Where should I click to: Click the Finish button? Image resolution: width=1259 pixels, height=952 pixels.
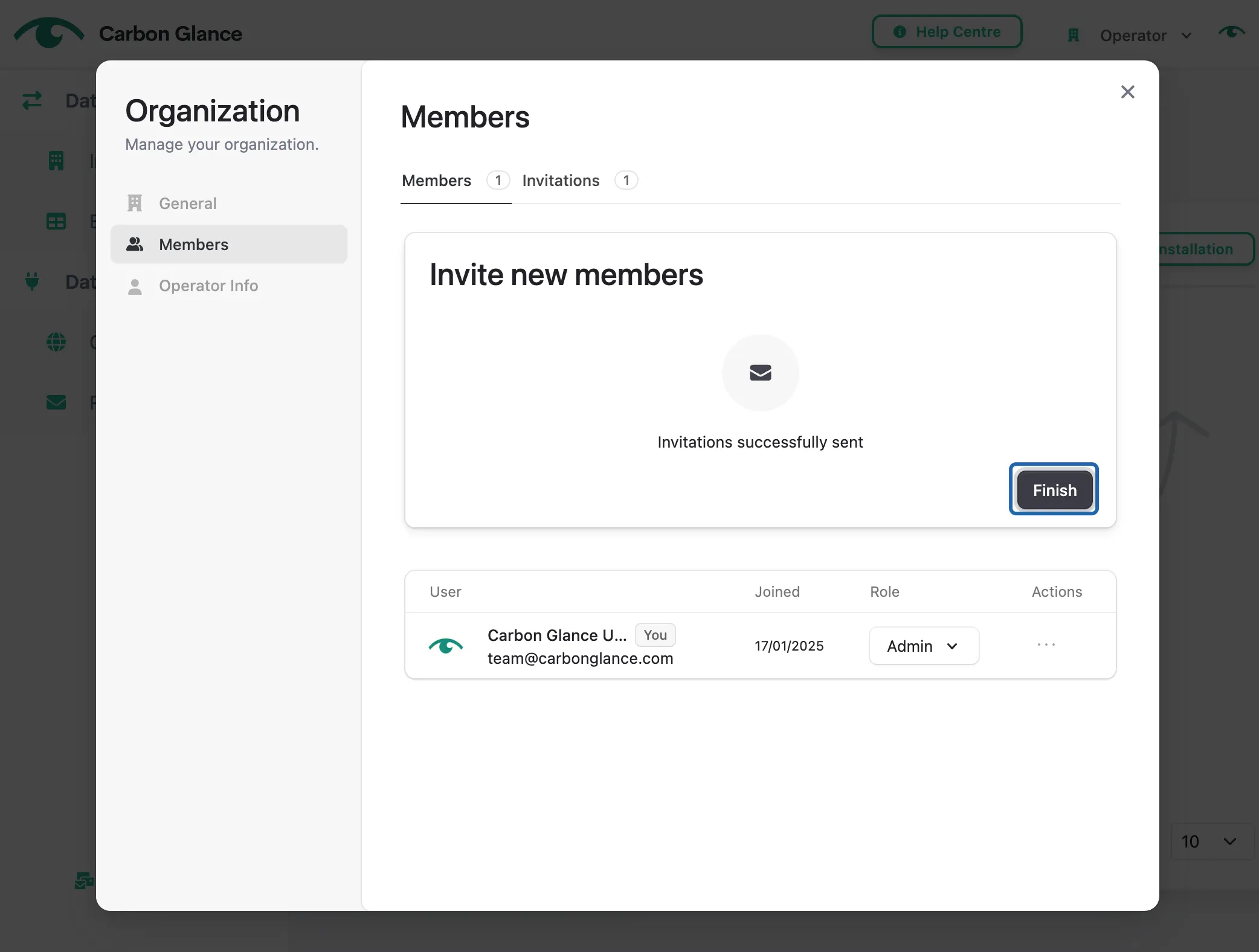[x=1054, y=490]
